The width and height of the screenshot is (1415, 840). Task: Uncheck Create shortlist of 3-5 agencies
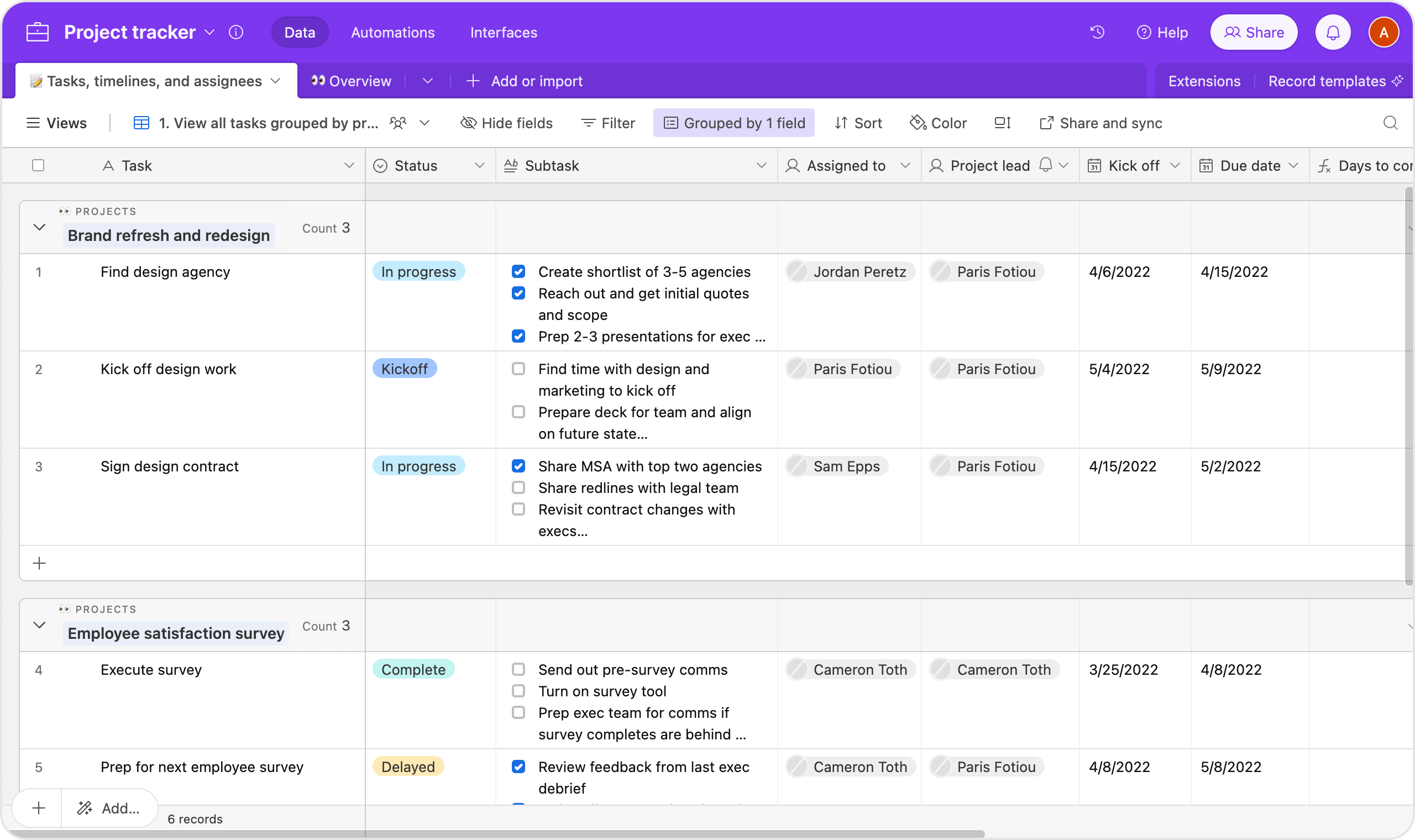coord(518,272)
